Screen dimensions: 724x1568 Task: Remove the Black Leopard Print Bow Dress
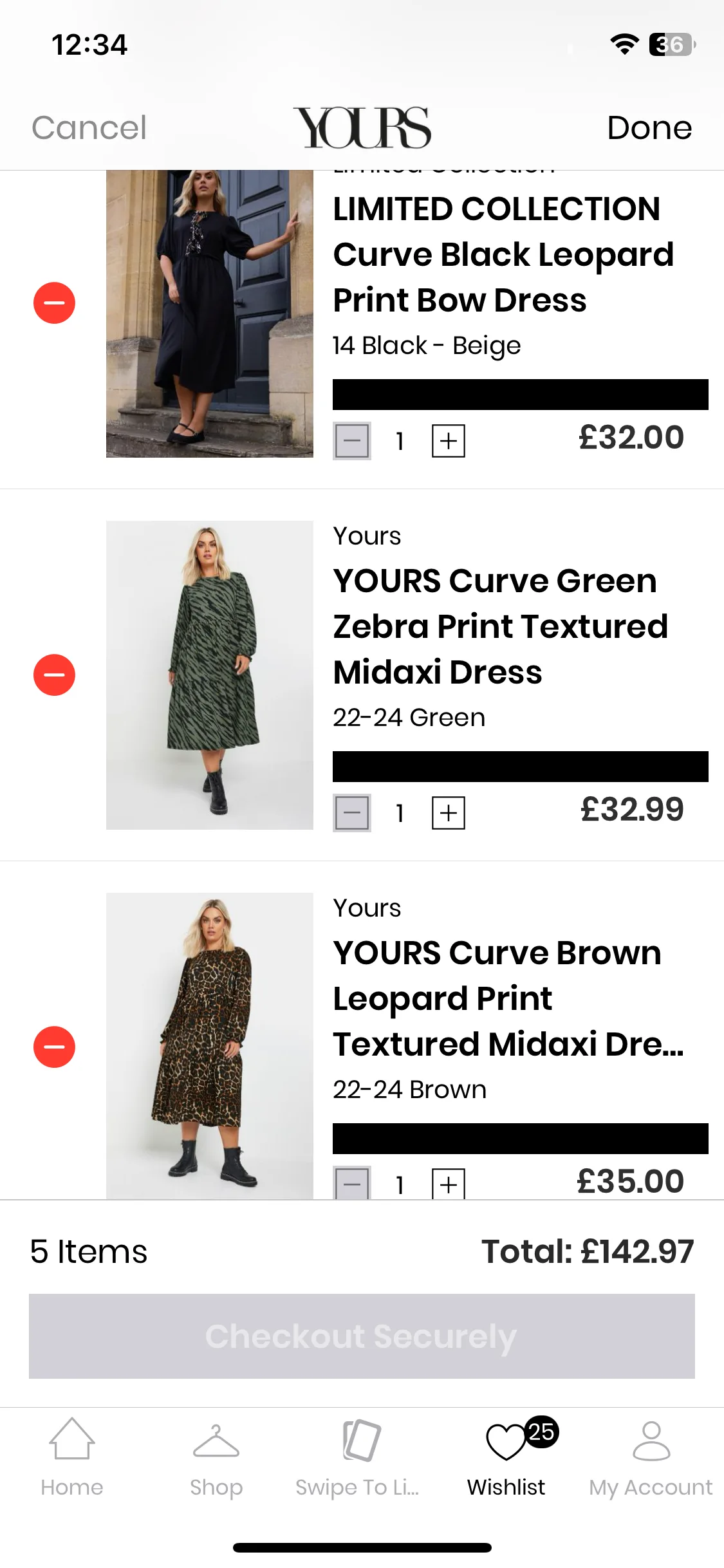pyautogui.click(x=54, y=303)
